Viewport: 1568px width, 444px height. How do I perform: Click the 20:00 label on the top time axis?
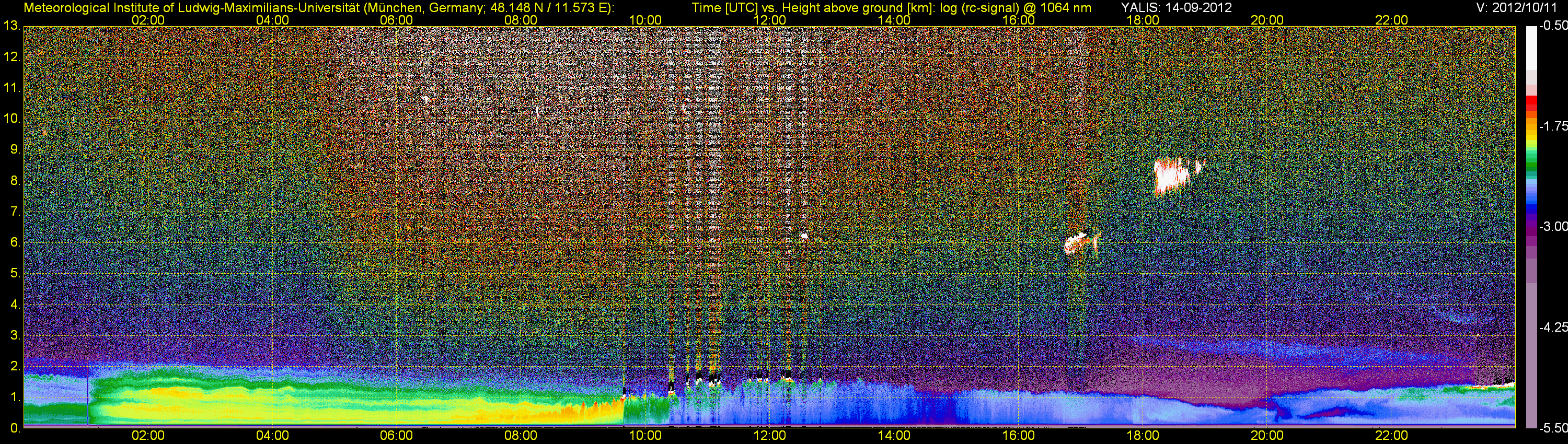[1267, 20]
